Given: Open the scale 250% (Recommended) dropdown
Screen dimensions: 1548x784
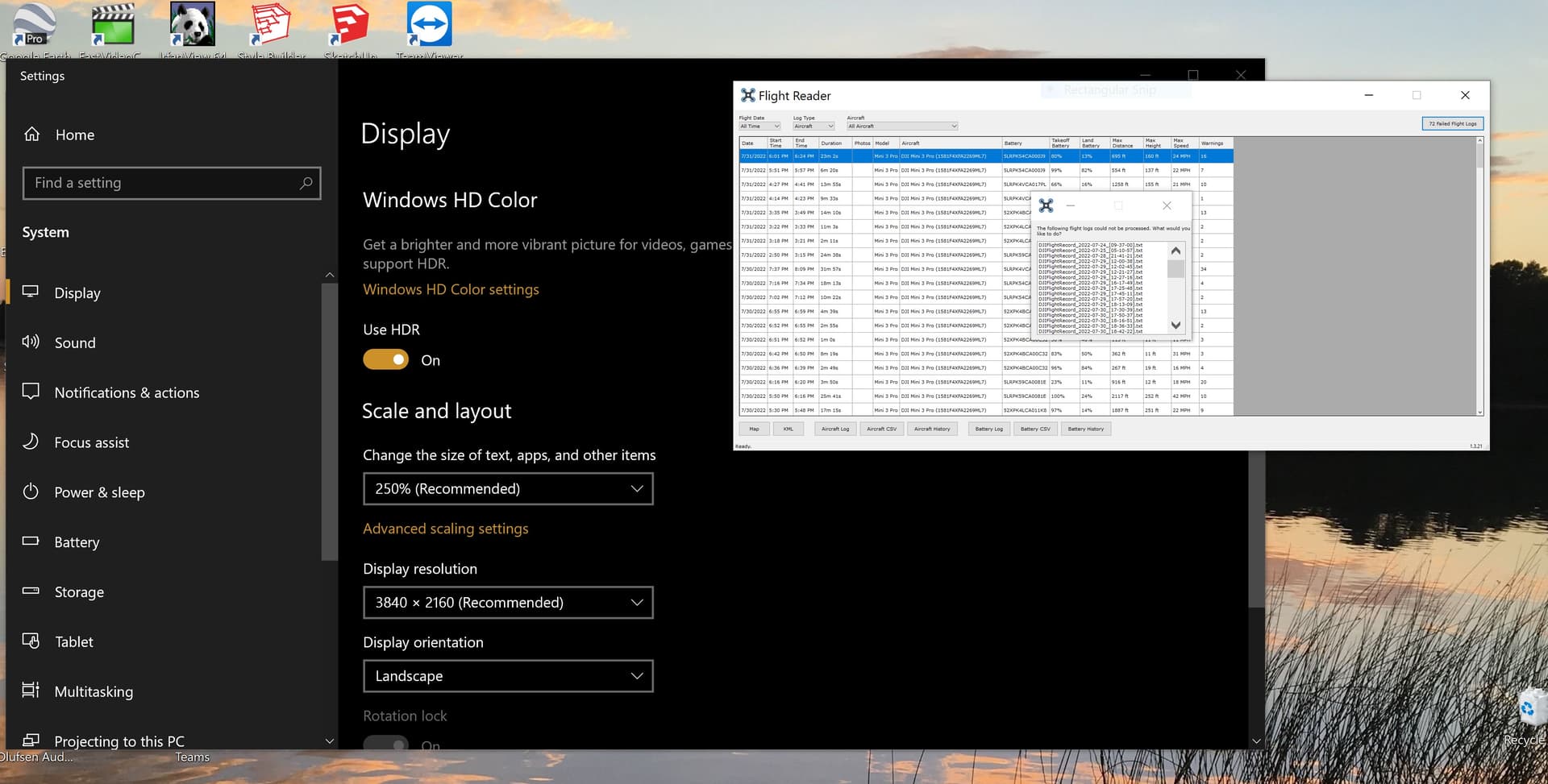Looking at the screenshot, I should point(508,489).
